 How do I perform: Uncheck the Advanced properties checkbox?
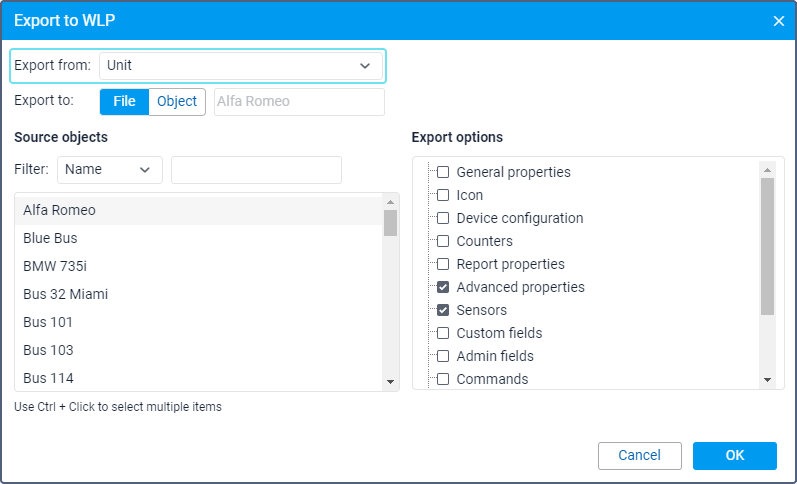point(443,287)
